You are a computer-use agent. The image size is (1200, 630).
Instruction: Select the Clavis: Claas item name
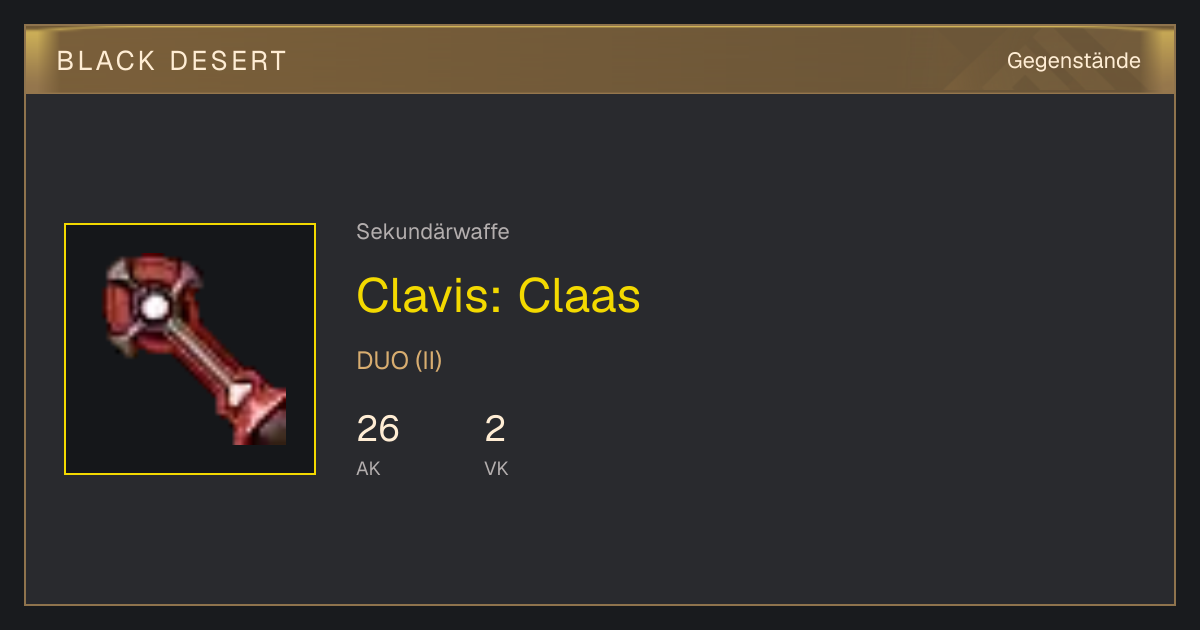(x=498, y=296)
